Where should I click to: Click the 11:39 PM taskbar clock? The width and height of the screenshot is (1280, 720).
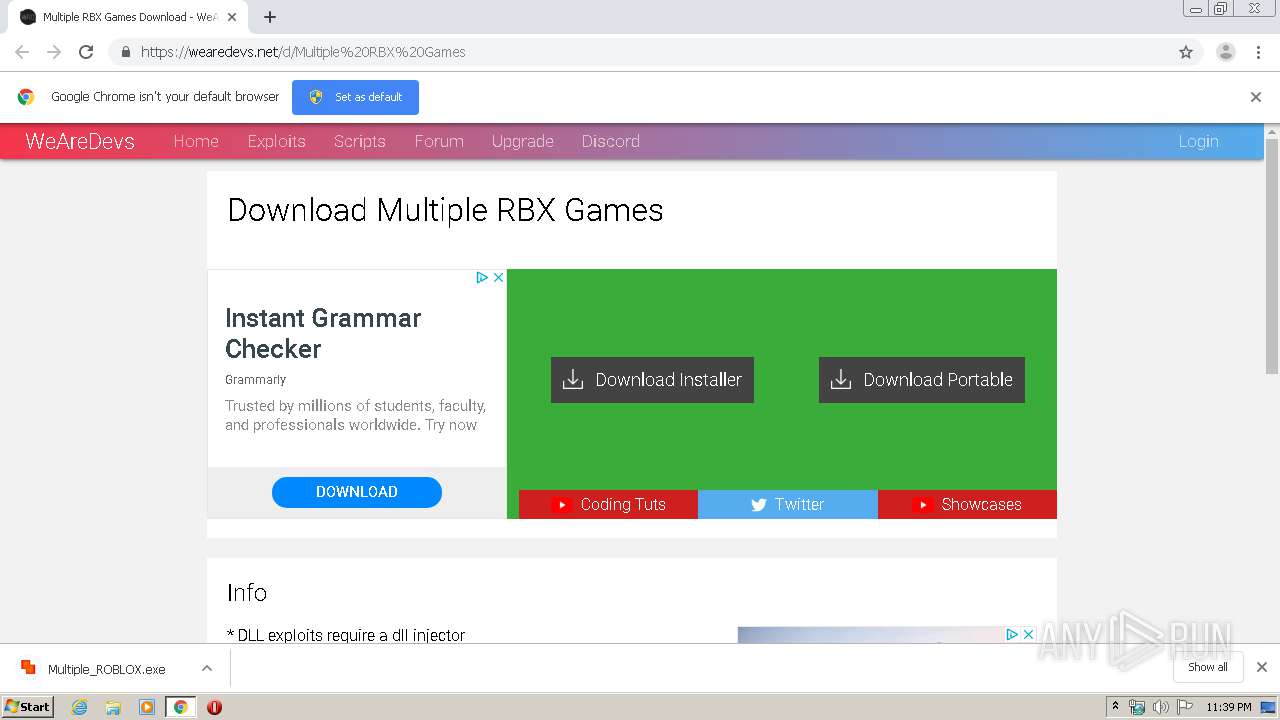(x=1229, y=707)
